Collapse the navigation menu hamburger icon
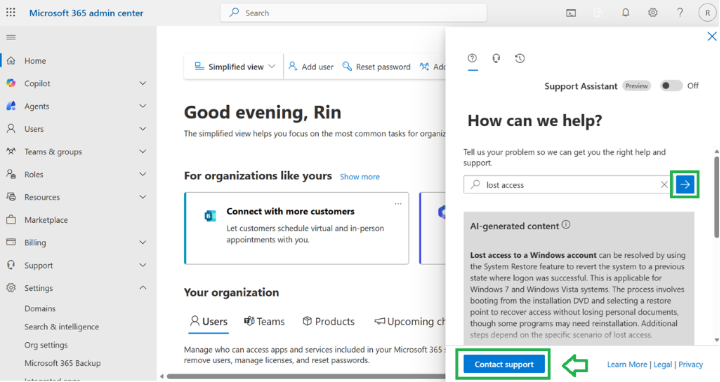This screenshot has height=382, width=720. (x=11, y=37)
